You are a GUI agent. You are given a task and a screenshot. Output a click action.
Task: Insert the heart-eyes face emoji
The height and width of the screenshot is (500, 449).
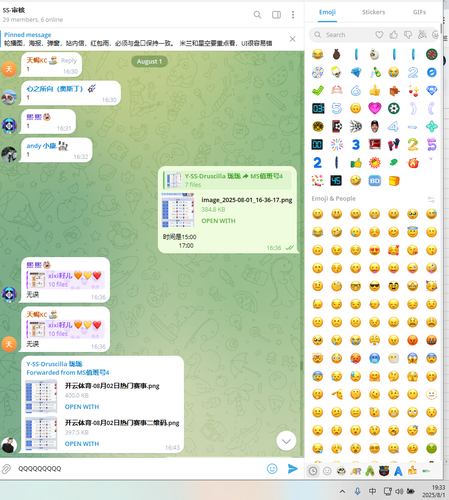pos(374,250)
